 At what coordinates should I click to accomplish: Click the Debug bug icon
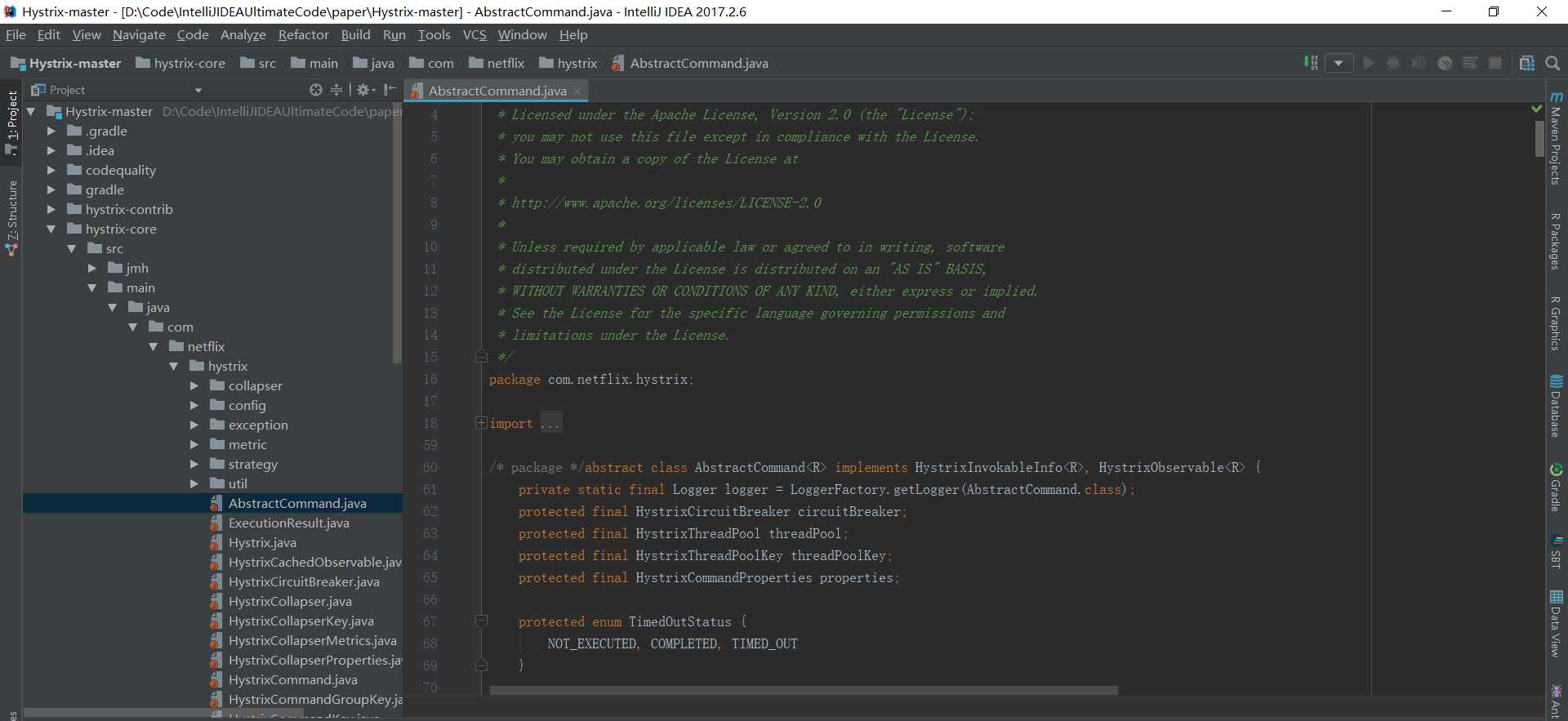click(x=1393, y=63)
